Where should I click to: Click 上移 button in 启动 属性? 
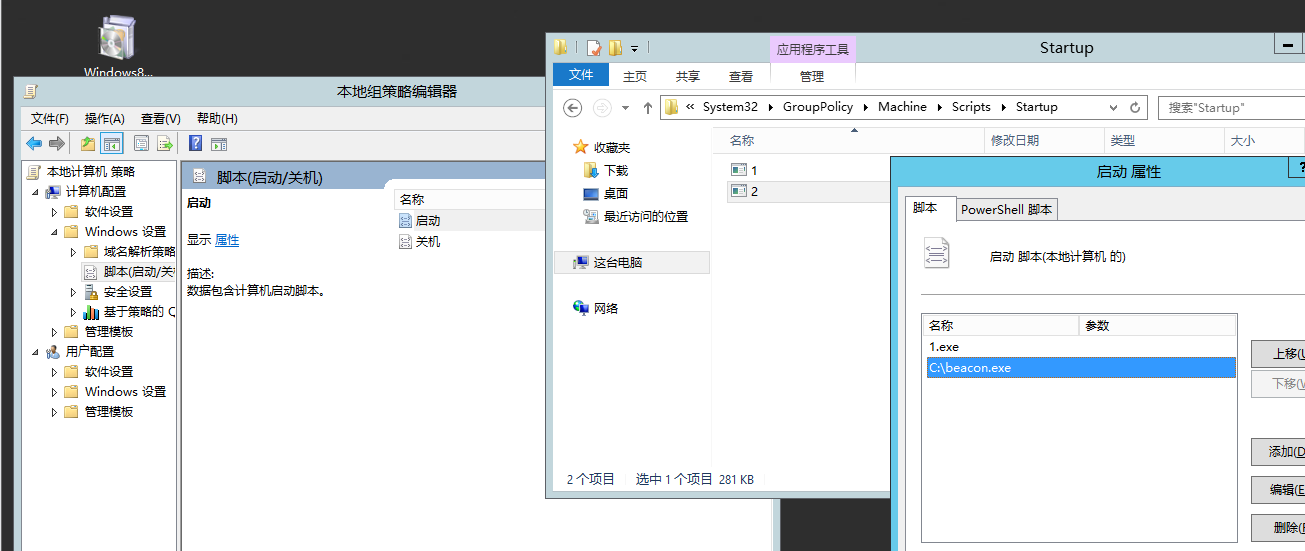click(x=1277, y=354)
